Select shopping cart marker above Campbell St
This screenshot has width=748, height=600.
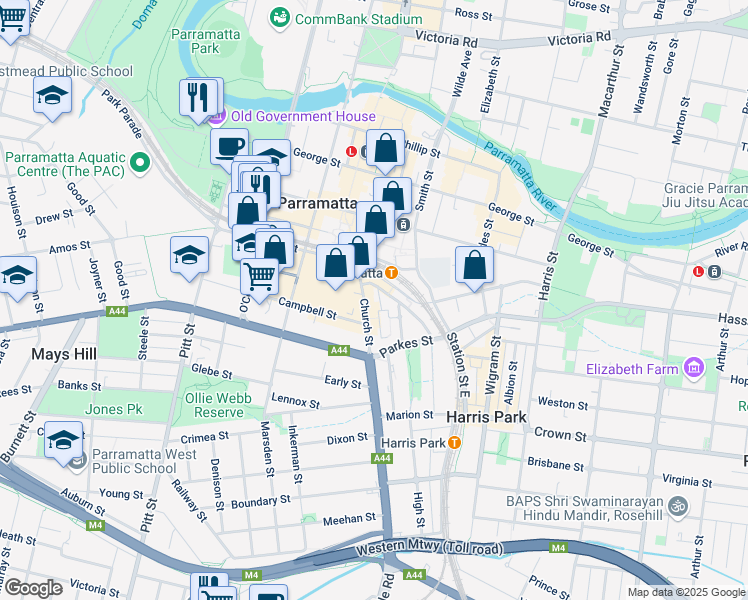pyautogui.click(x=260, y=276)
